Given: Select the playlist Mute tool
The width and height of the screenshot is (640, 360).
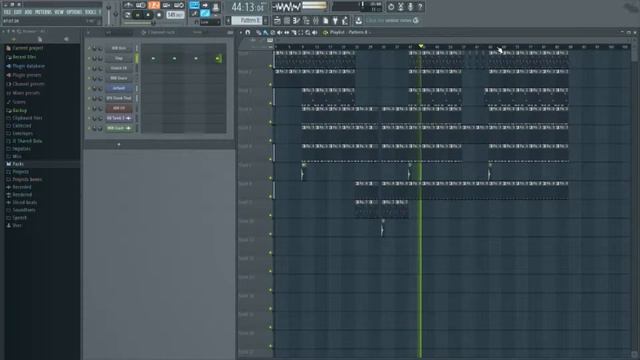Looking at the screenshot, I should tap(280, 32).
